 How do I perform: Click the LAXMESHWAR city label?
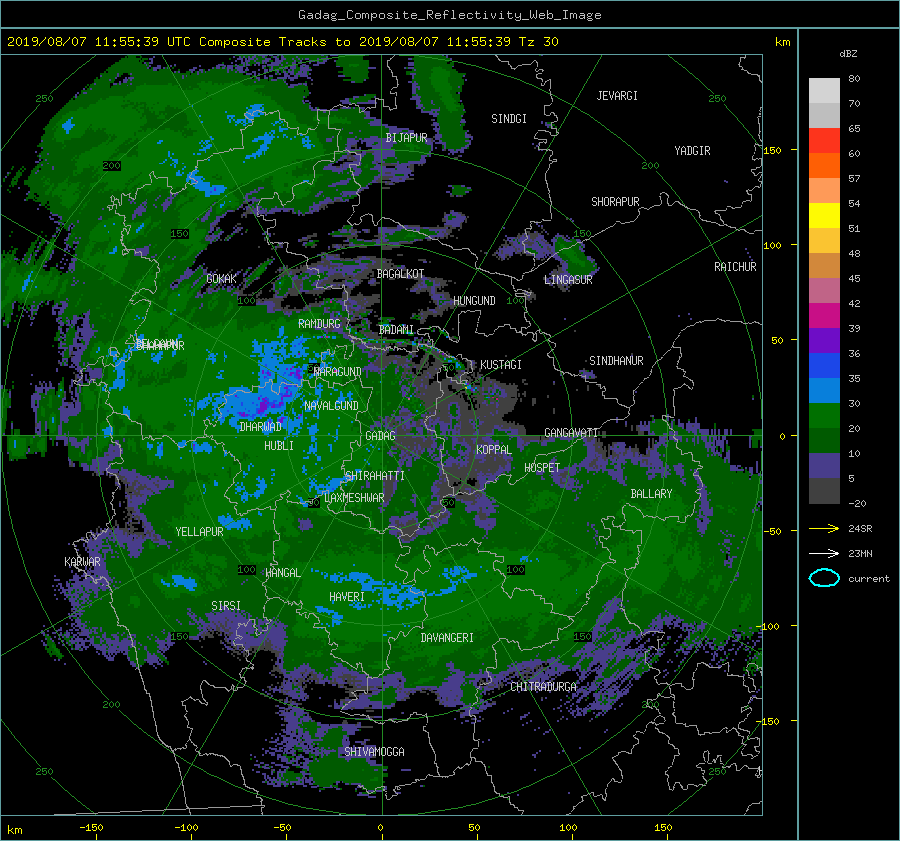pos(354,498)
